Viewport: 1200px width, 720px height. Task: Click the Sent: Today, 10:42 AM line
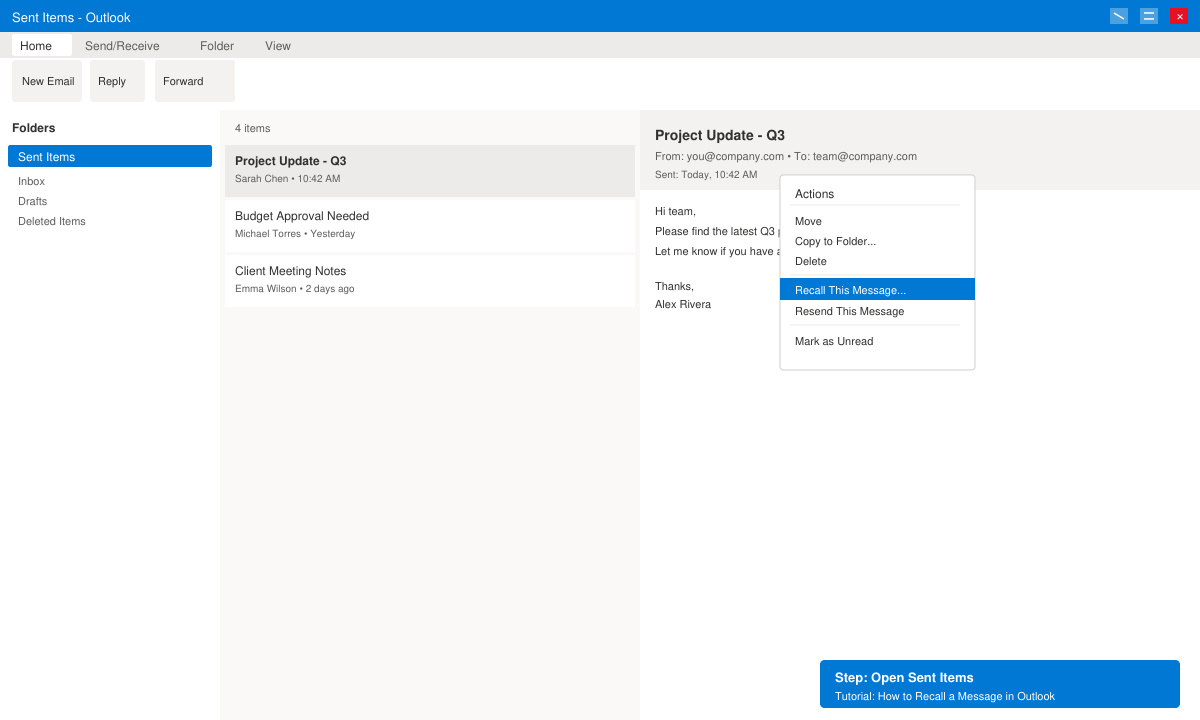point(706,174)
